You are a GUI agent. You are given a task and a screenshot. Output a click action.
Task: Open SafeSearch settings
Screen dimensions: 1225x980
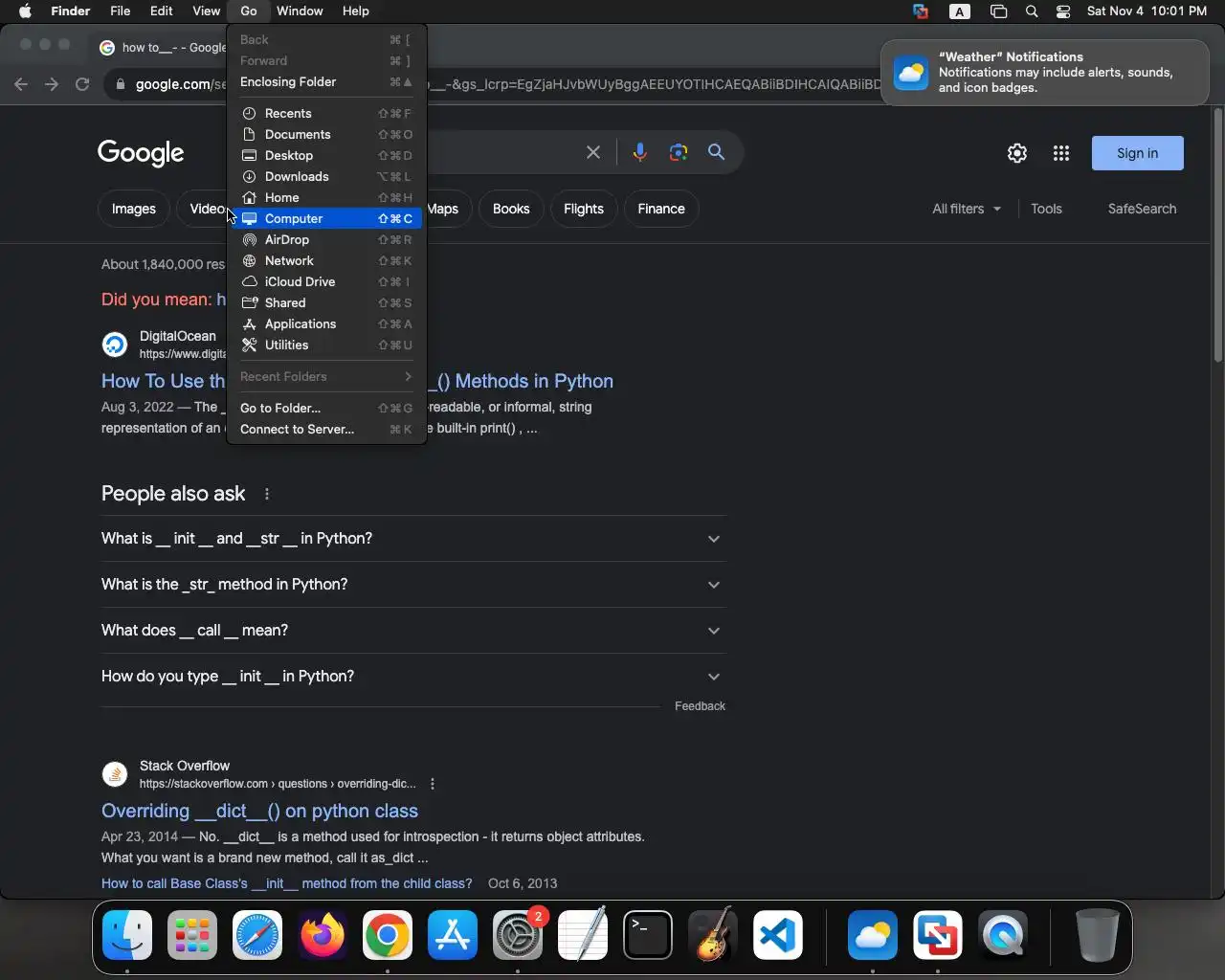tap(1142, 209)
